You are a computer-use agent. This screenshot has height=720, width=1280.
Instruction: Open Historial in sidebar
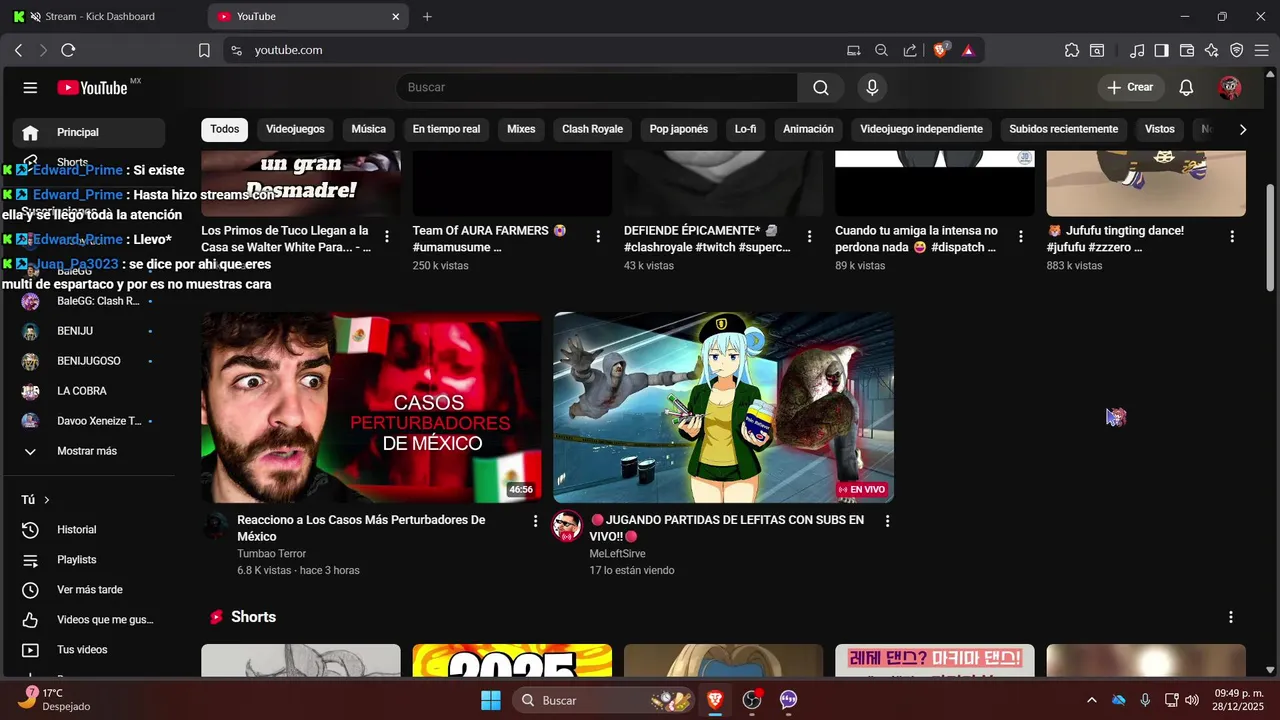[89, 530]
